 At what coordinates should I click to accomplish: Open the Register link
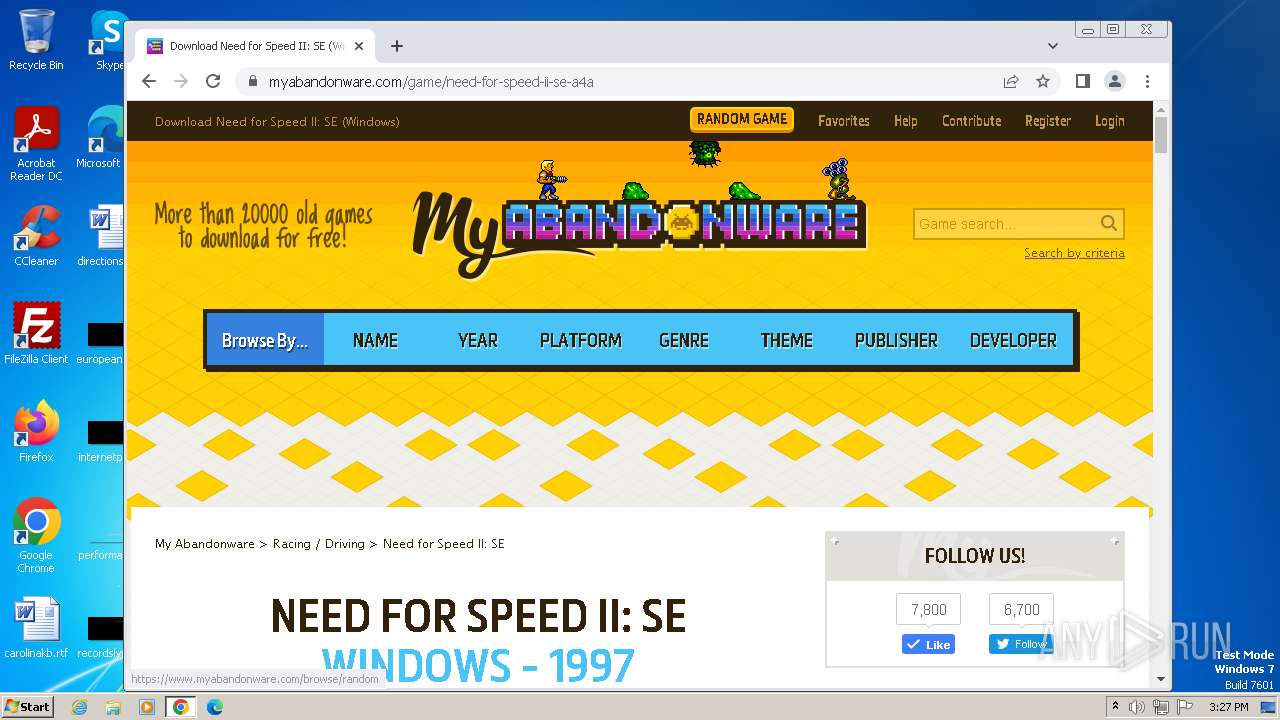[x=1048, y=121]
